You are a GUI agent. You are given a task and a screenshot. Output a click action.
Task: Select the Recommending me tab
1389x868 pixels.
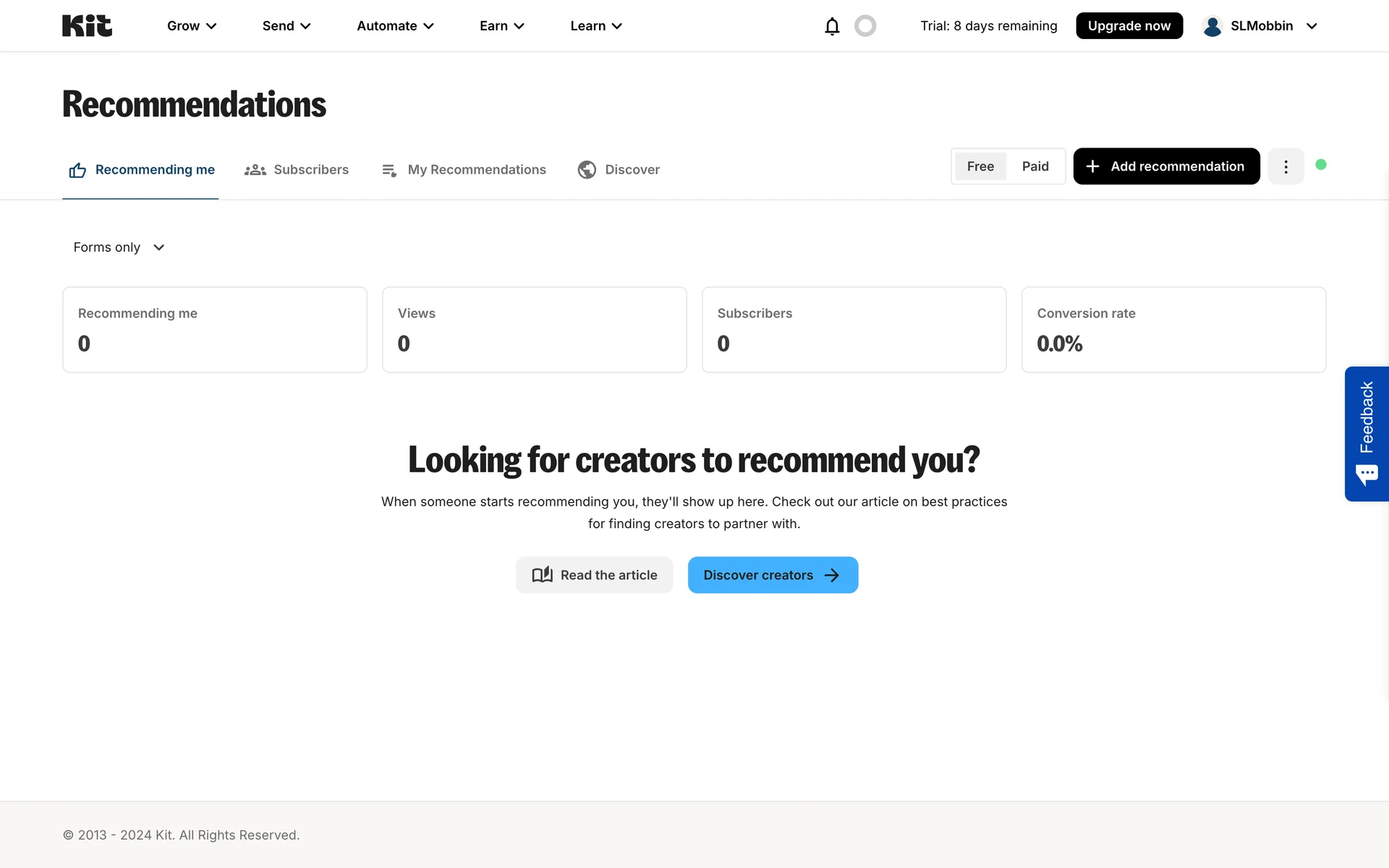coord(142,169)
